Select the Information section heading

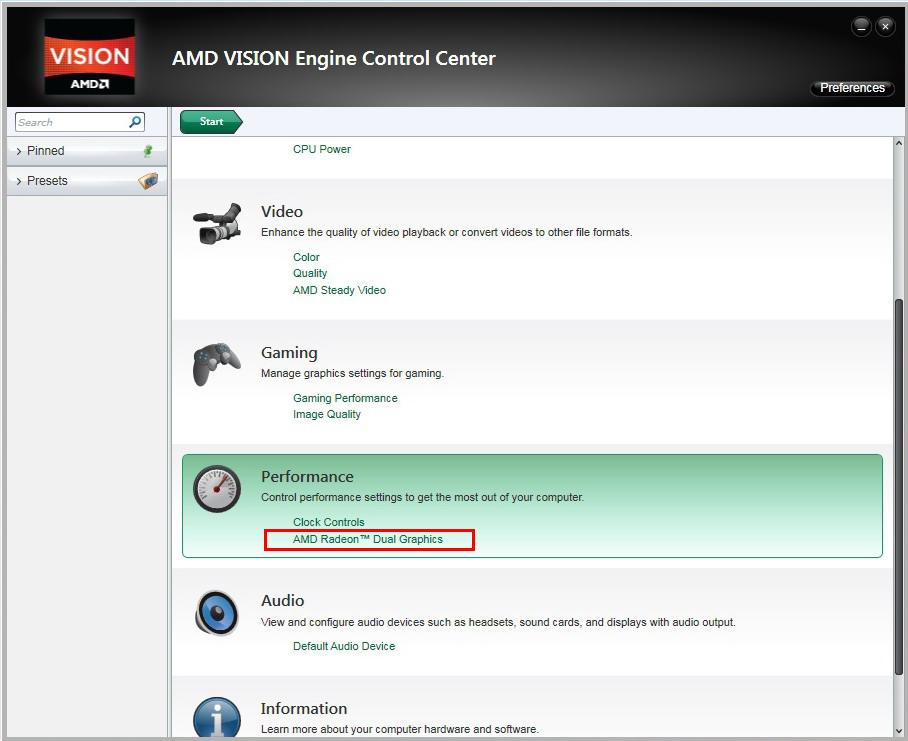pos(303,709)
